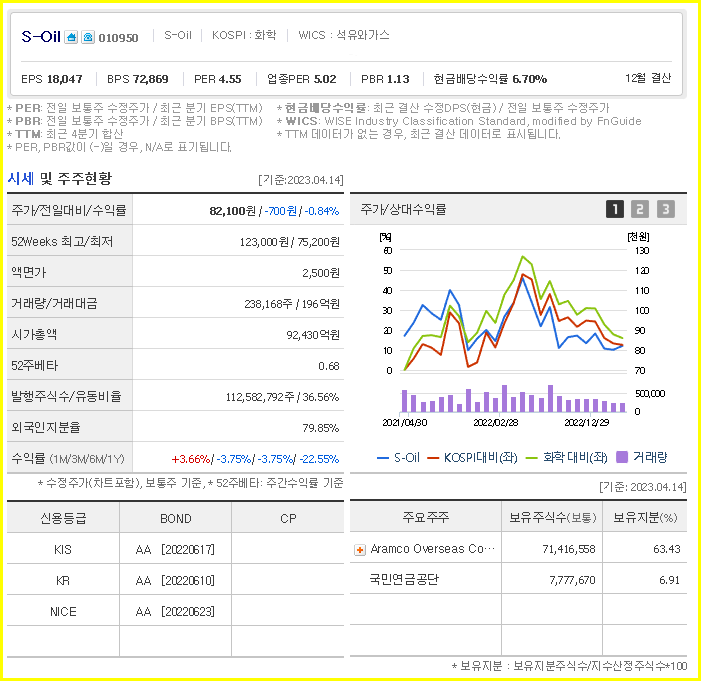Click the 238,168주 / 196억원 trading value
The image size is (701, 681).
tap(292, 304)
